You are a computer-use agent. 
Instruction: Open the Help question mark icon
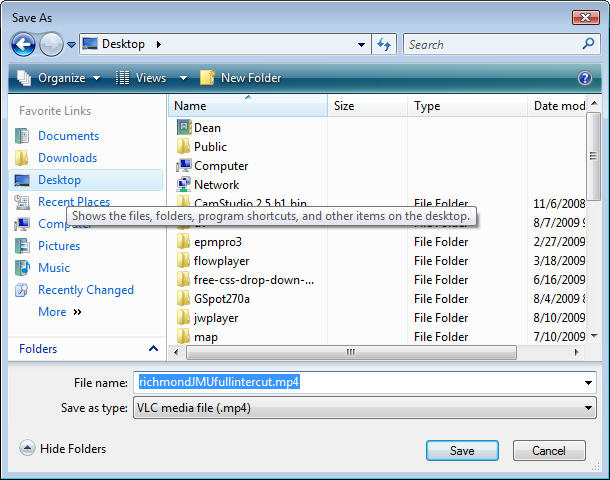coord(585,78)
